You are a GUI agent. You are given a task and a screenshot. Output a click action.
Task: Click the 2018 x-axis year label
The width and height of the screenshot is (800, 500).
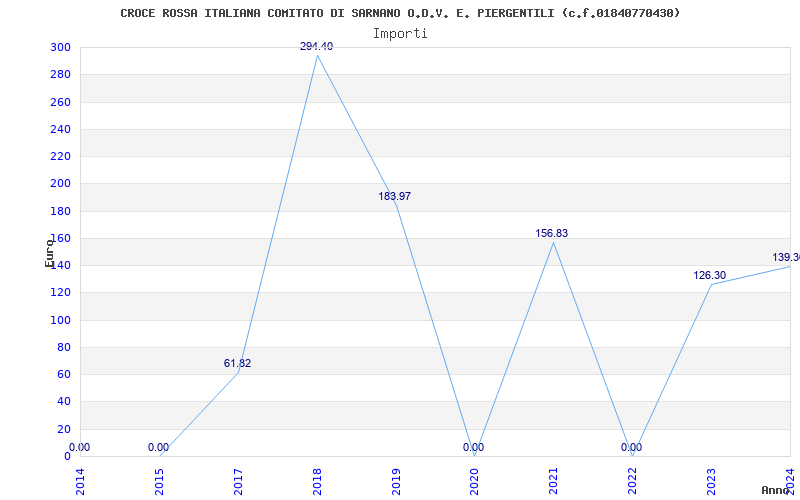317,481
